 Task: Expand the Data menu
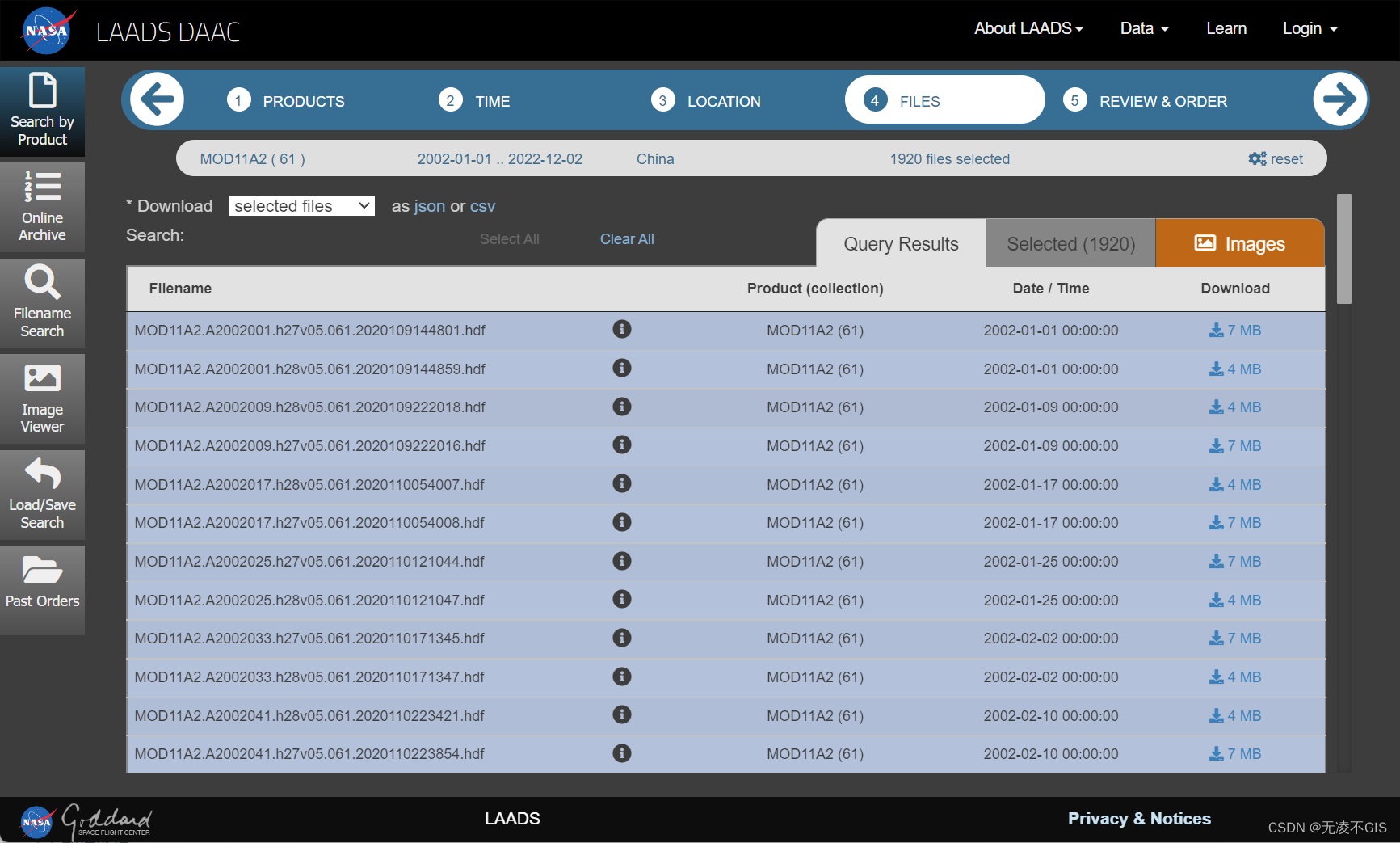pyautogui.click(x=1144, y=28)
